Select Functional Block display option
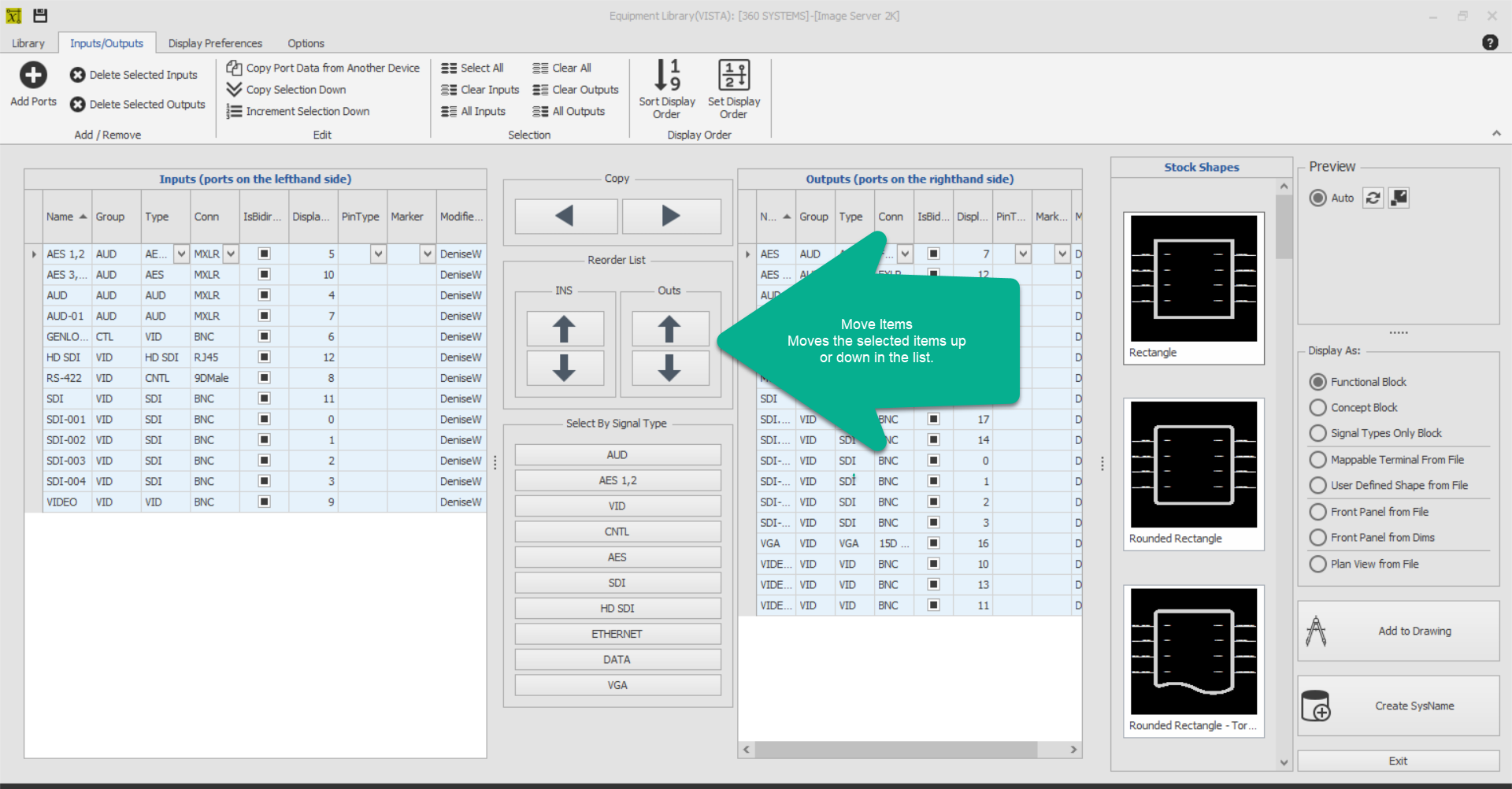 point(1317,382)
